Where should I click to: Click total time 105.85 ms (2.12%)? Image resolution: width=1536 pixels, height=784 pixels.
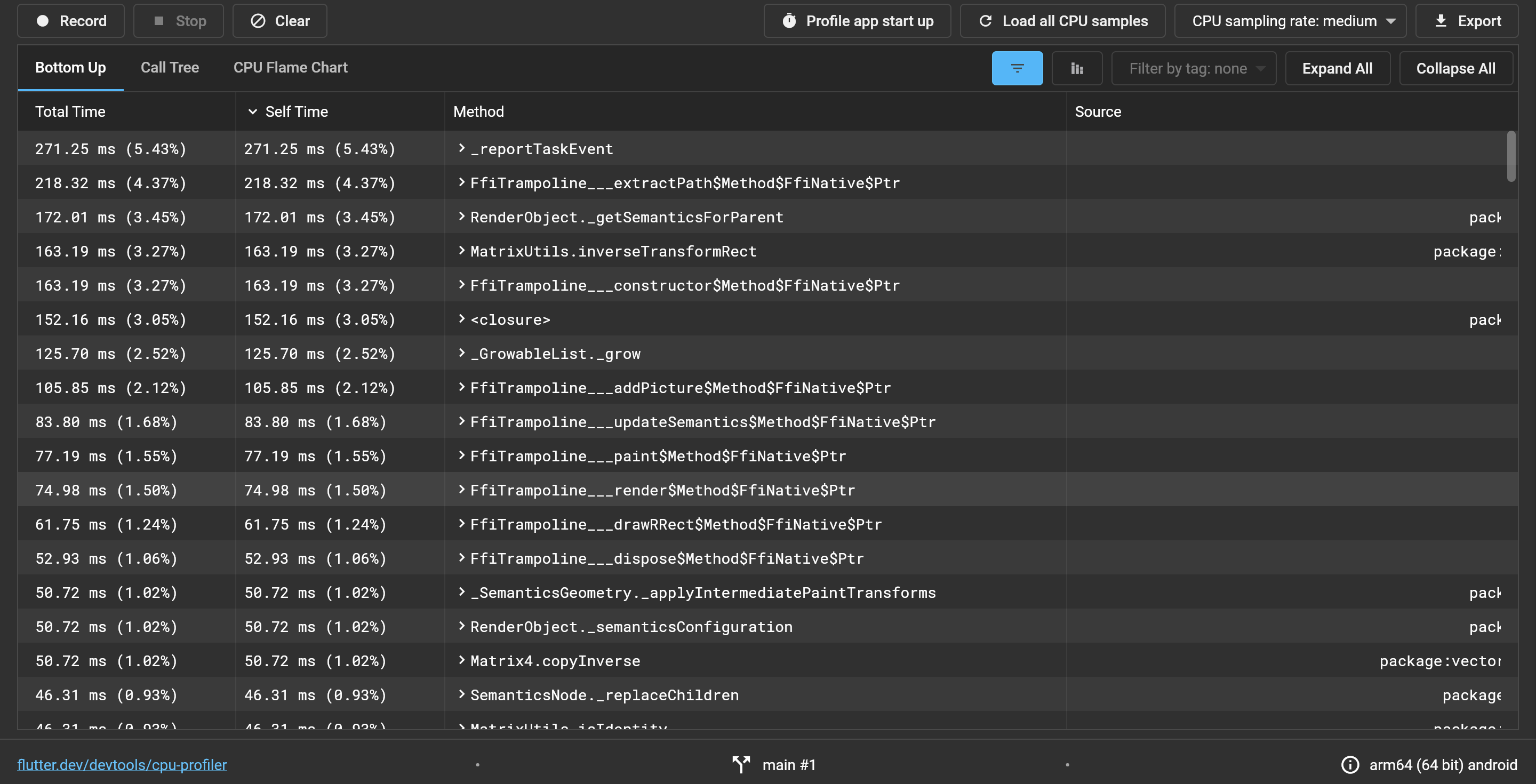point(111,388)
